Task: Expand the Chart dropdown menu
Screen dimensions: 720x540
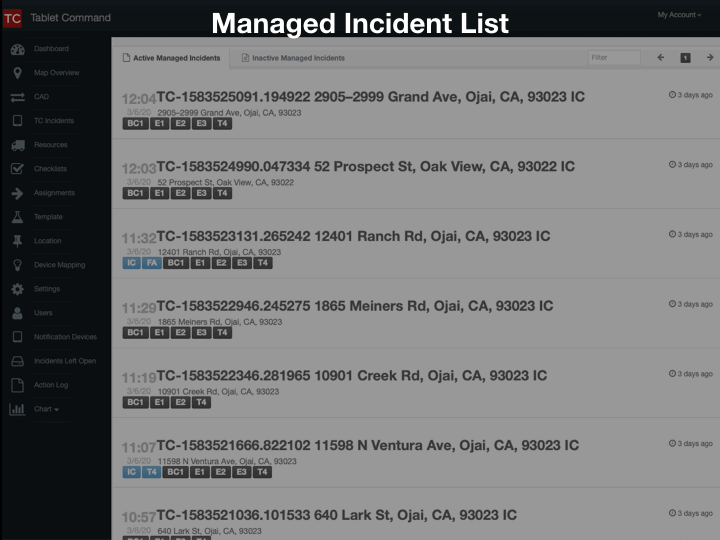Action: tap(45, 409)
